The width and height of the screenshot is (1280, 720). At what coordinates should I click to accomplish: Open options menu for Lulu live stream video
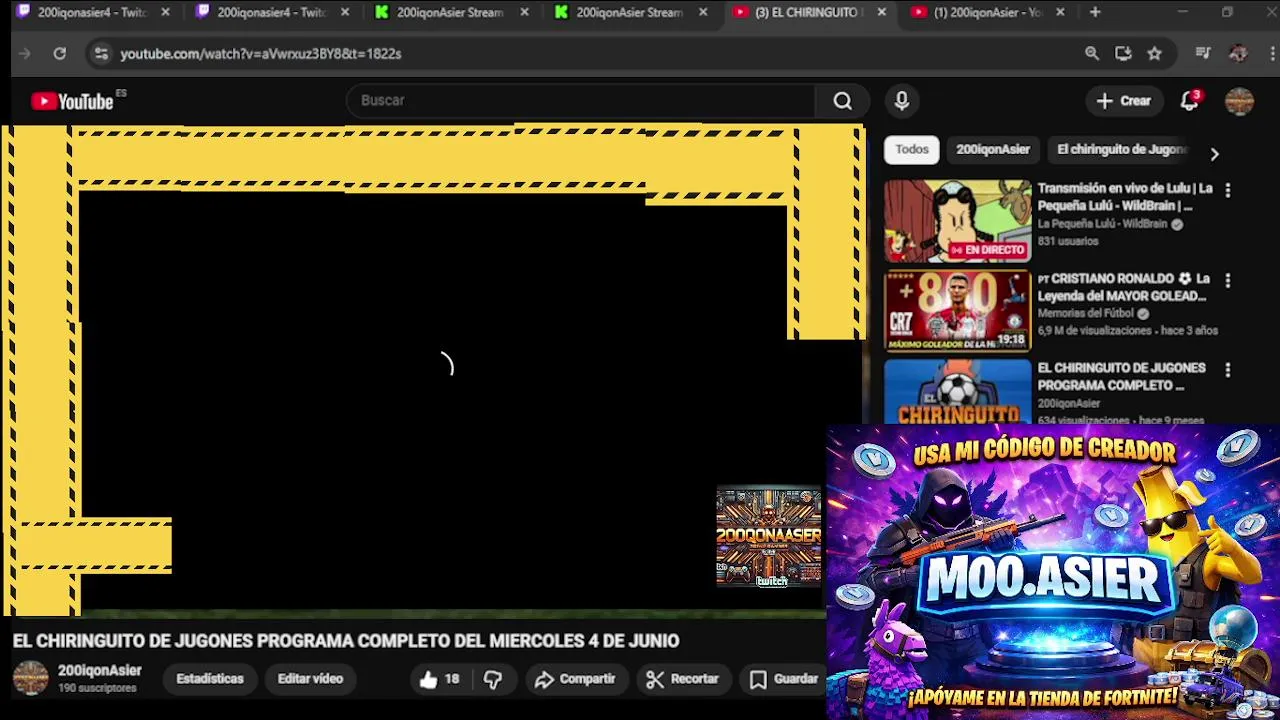(x=1228, y=190)
